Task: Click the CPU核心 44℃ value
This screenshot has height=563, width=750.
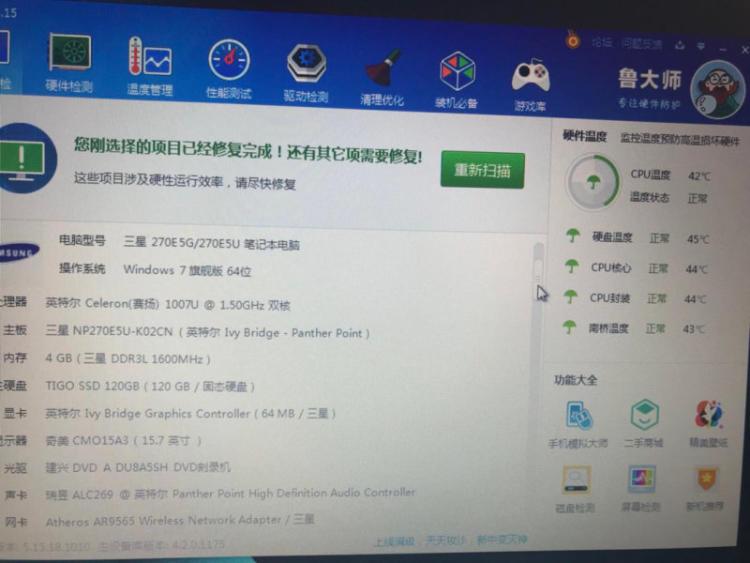Action: tap(696, 269)
